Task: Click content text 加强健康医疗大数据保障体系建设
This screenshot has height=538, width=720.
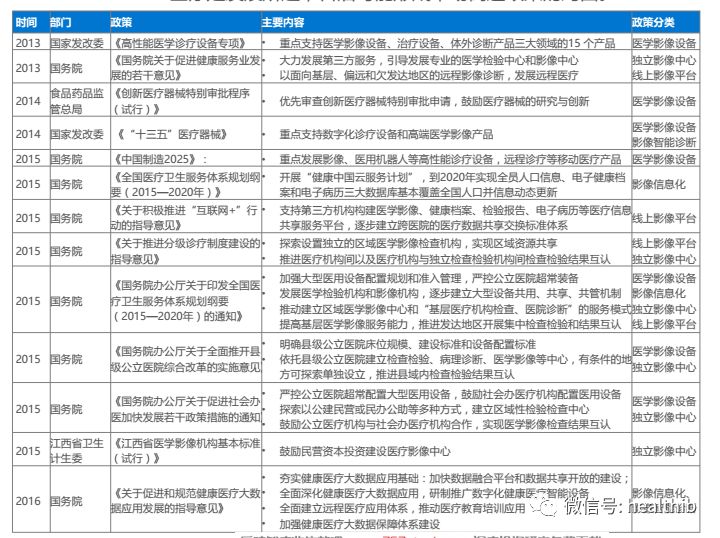Action: 360,524
